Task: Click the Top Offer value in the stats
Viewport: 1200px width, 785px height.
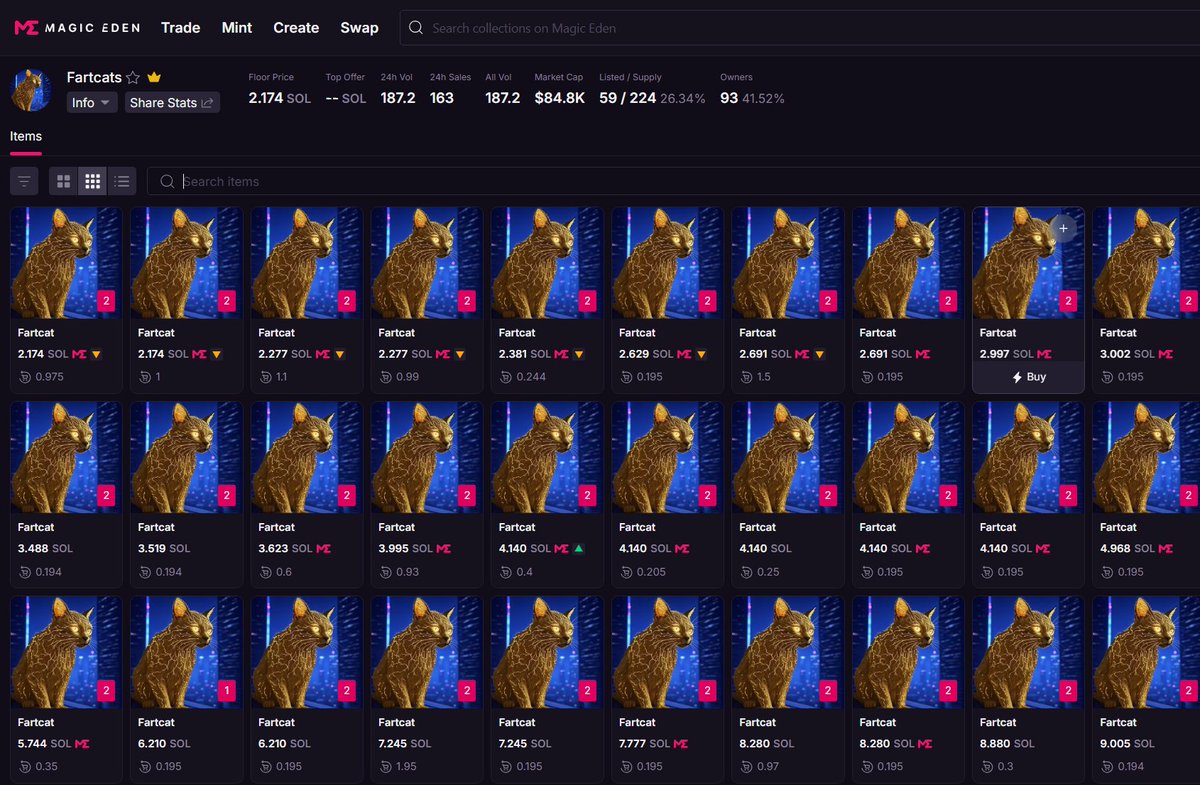Action: [x=346, y=98]
